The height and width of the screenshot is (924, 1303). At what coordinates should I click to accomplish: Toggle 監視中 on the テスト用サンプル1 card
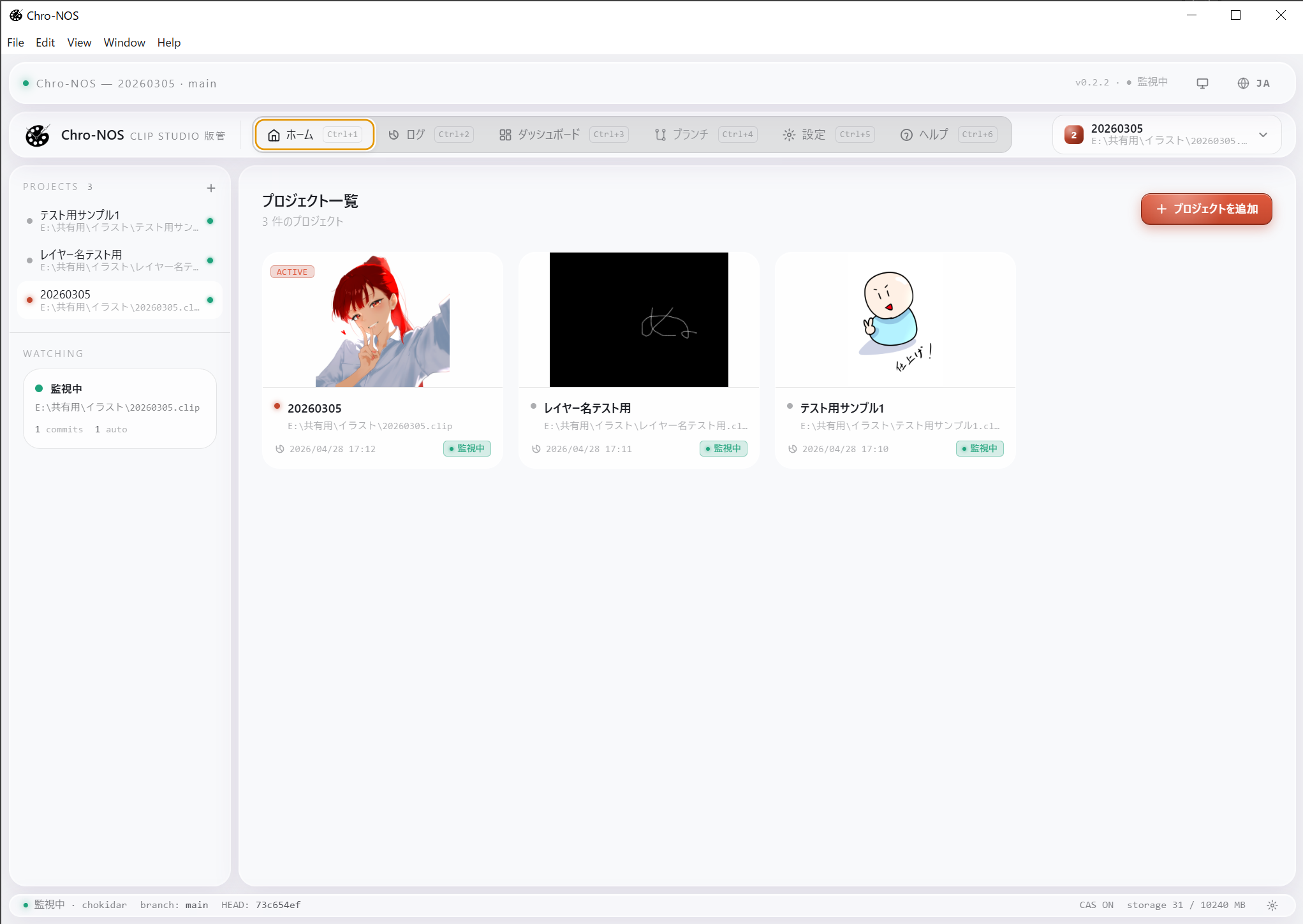click(980, 448)
